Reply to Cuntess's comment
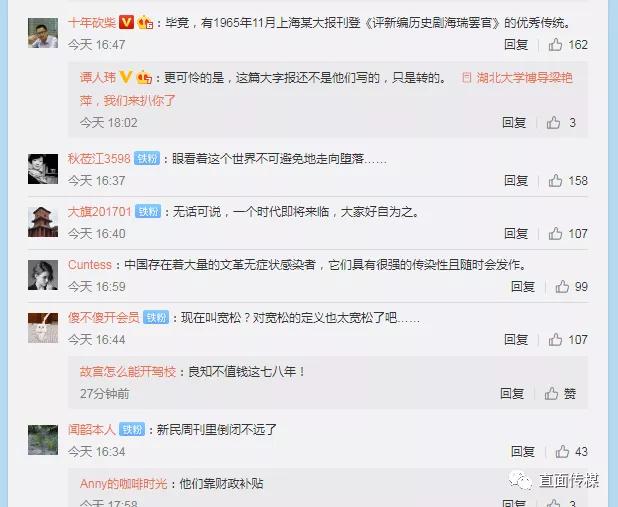This screenshot has width=618, height=507. point(523,287)
